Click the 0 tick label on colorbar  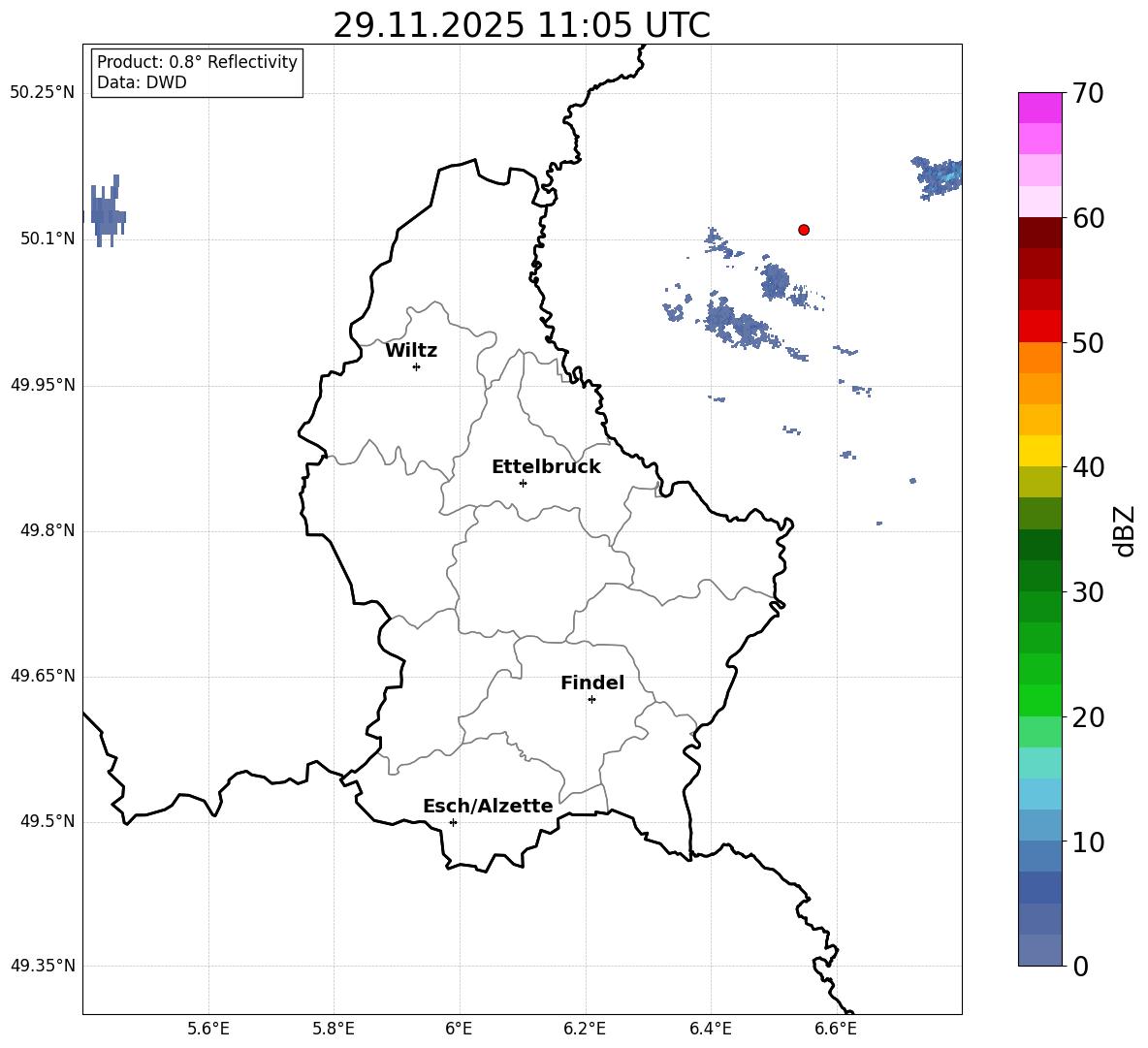[x=1081, y=966]
